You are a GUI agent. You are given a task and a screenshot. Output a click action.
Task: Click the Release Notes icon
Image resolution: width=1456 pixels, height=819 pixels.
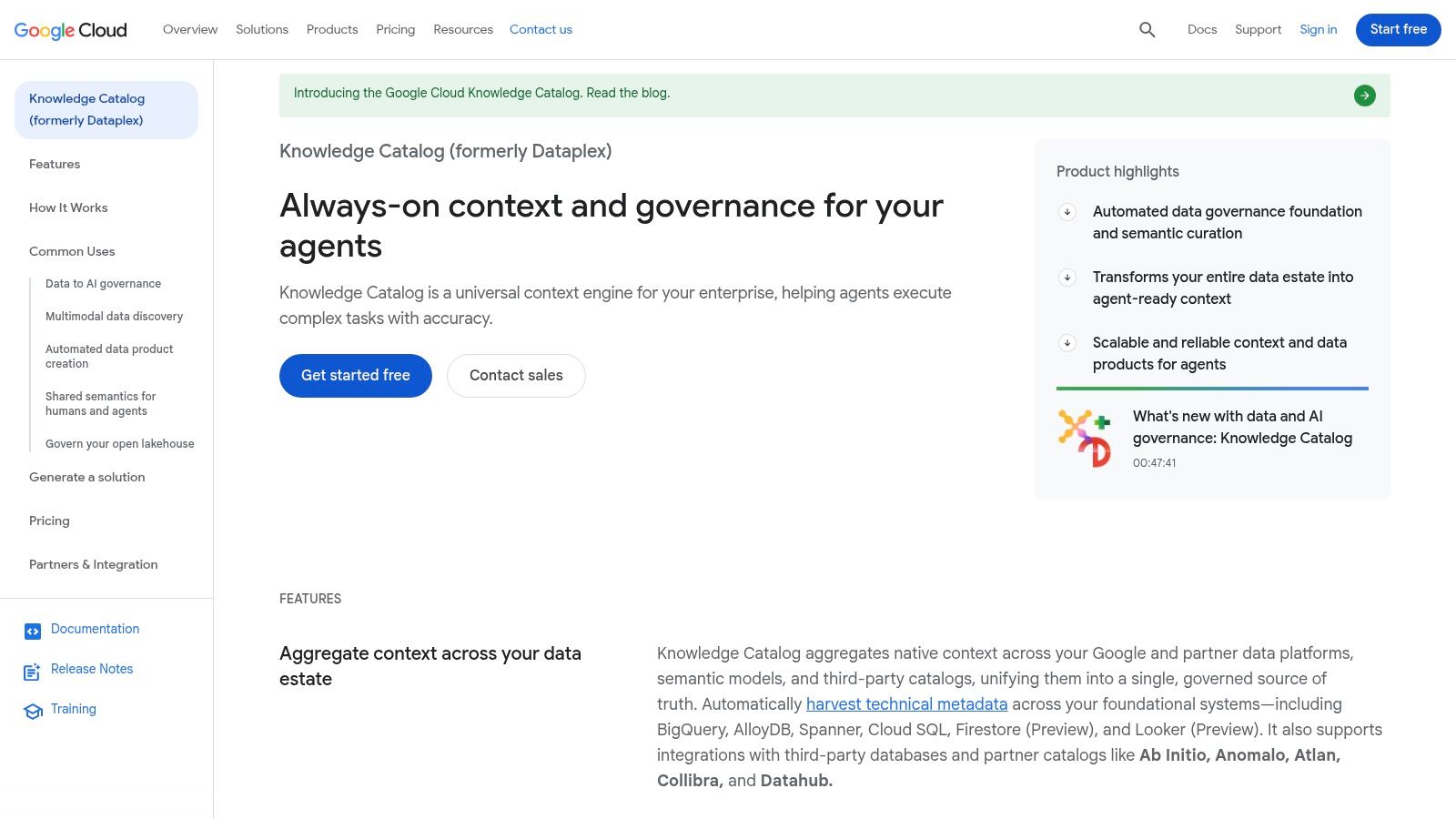click(33, 672)
